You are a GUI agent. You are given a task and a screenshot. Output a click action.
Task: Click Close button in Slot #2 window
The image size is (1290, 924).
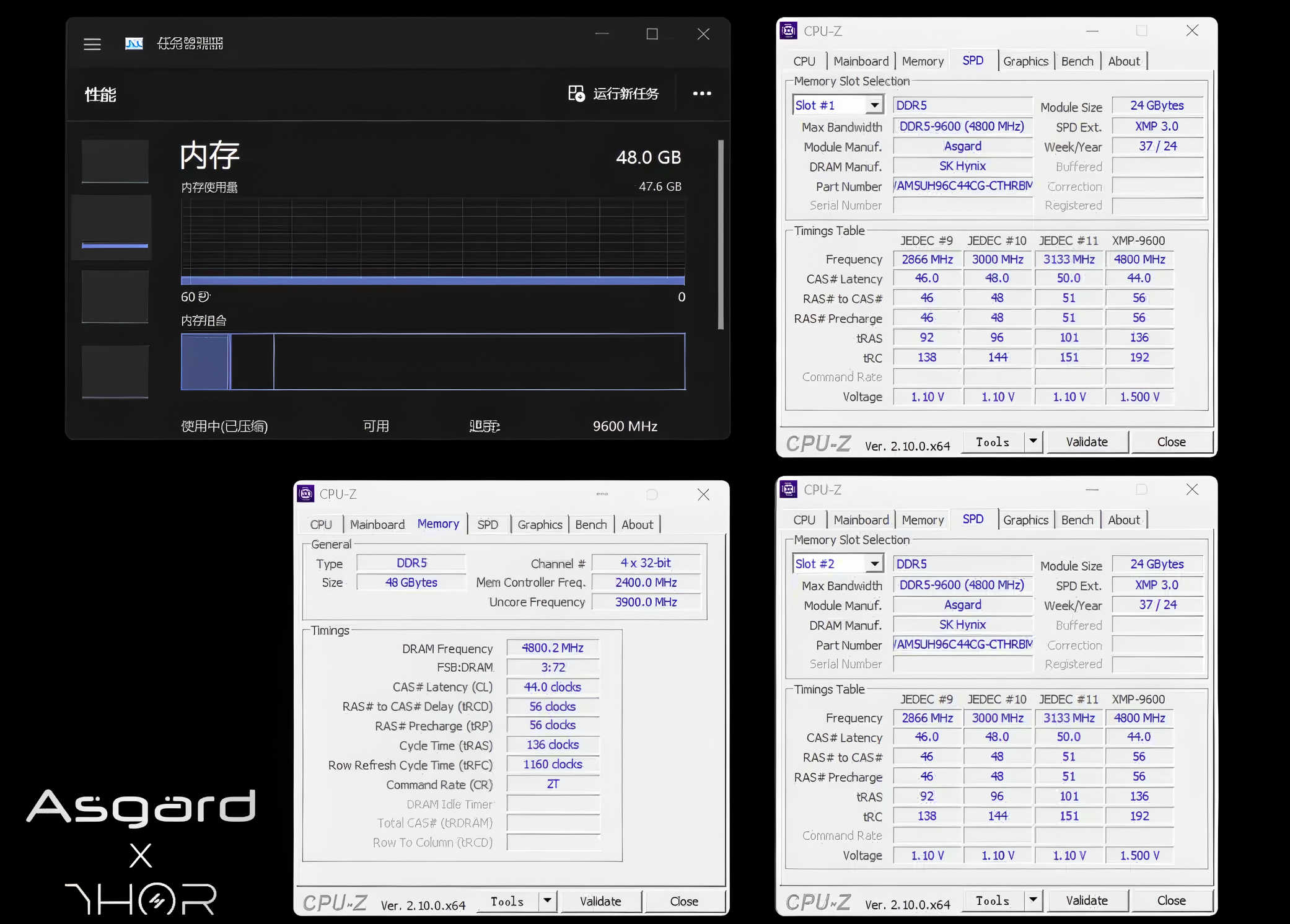tap(1171, 900)
